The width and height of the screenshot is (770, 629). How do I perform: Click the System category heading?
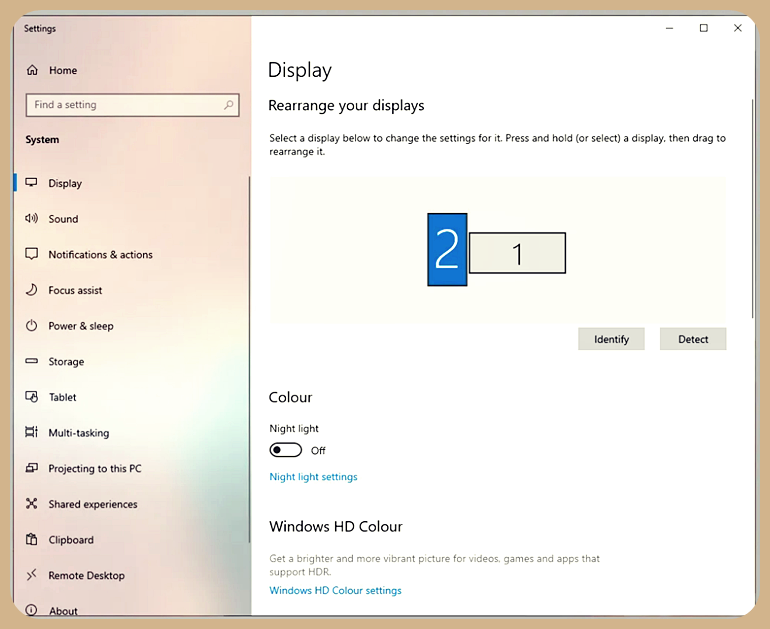click(x=42, y=139)
